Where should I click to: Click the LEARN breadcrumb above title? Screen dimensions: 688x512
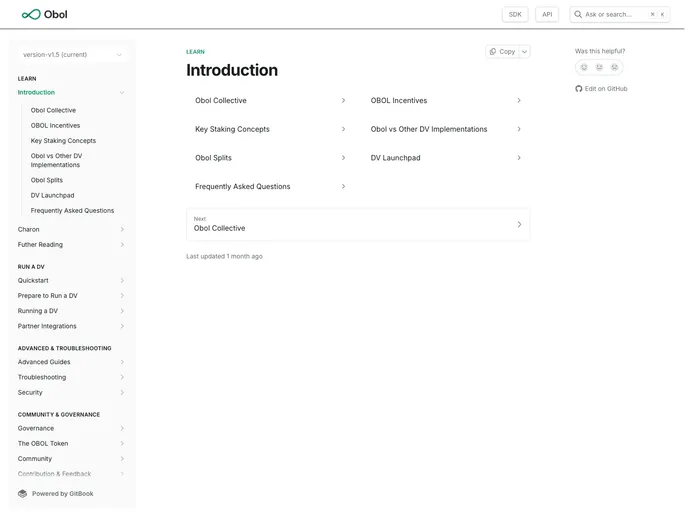coord(195,52)
